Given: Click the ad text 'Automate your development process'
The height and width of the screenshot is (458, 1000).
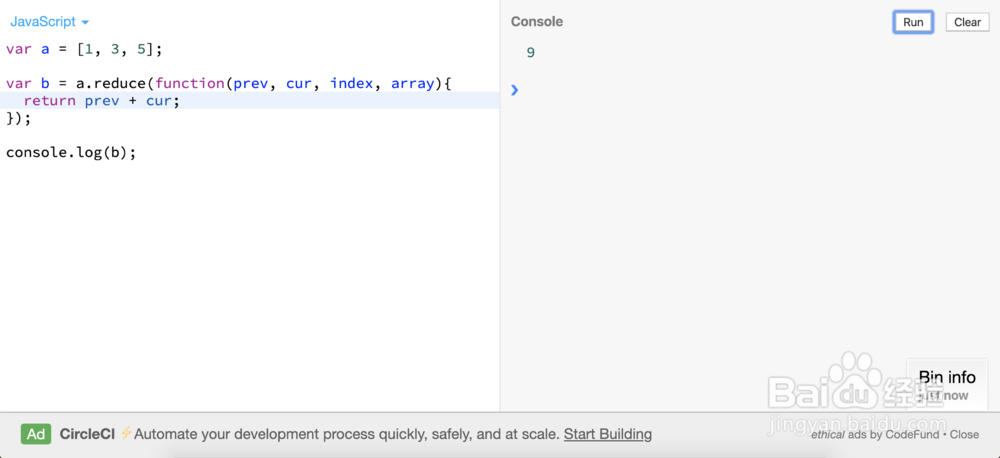Looking at the screenshot, I should click(250, 434).
